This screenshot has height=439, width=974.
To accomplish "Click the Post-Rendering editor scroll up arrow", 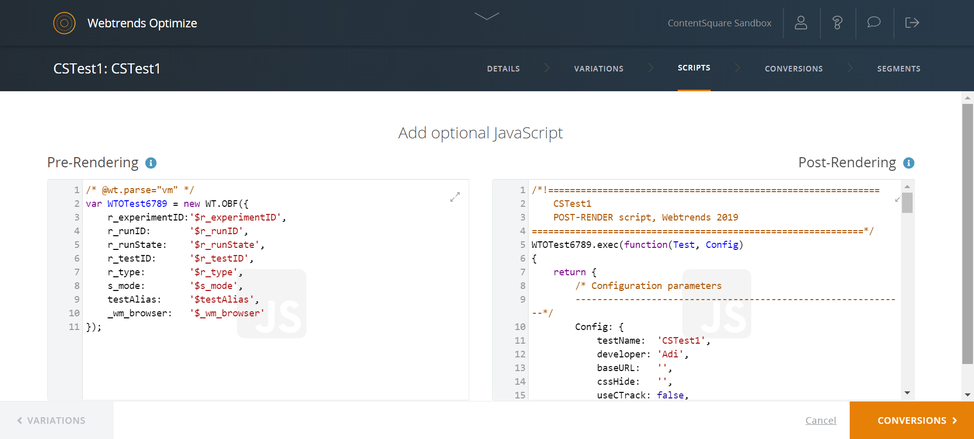I will pos(907,186).
